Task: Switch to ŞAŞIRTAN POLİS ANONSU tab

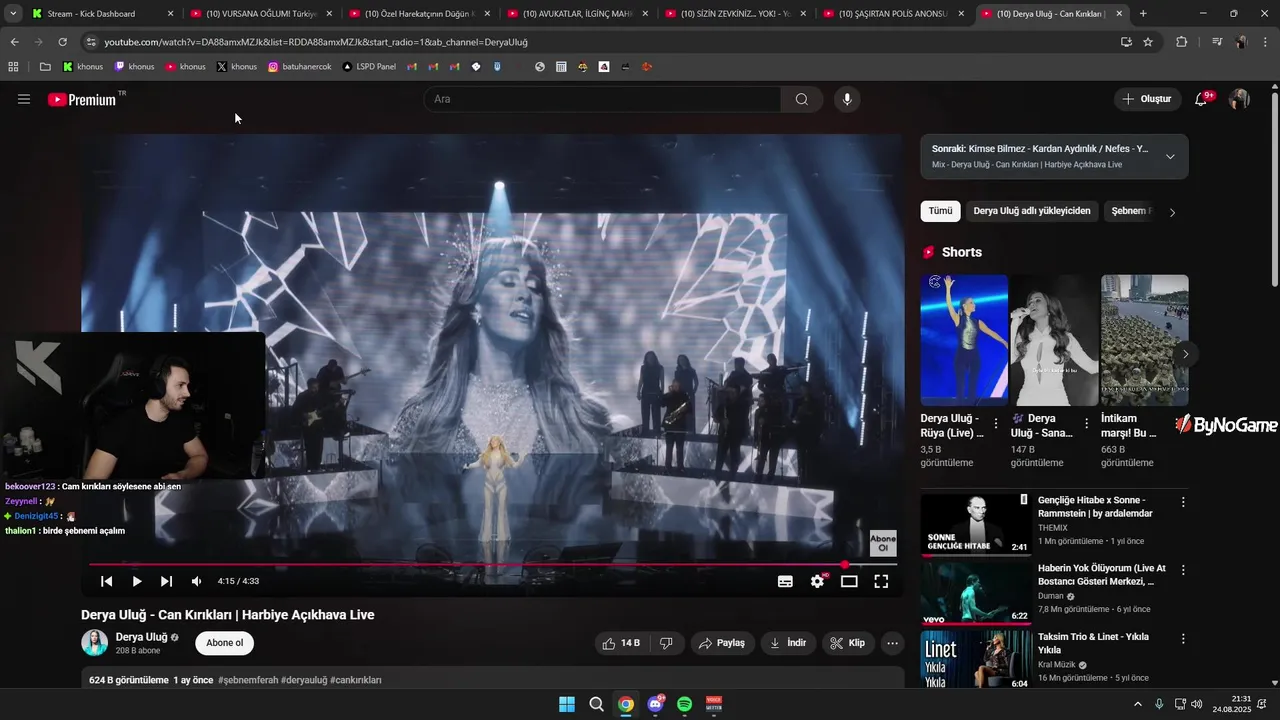Action: tap(893, 14)
